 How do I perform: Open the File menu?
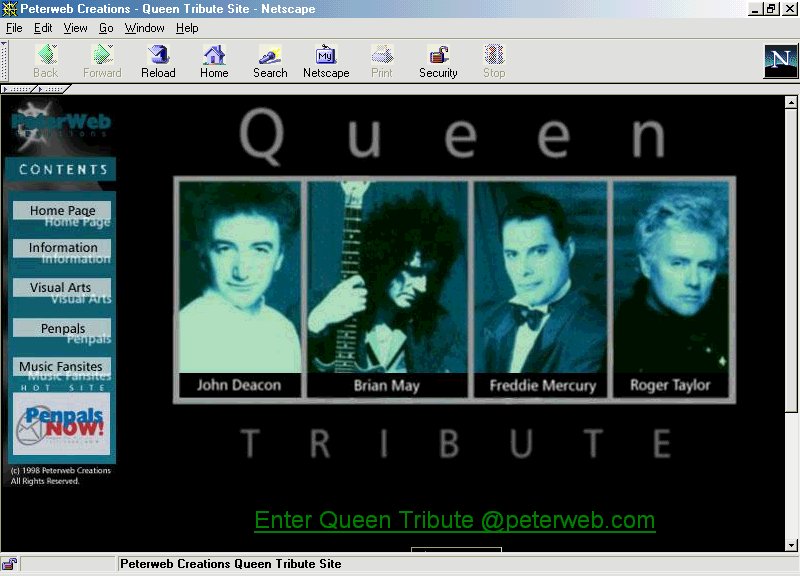pos(14,28)
